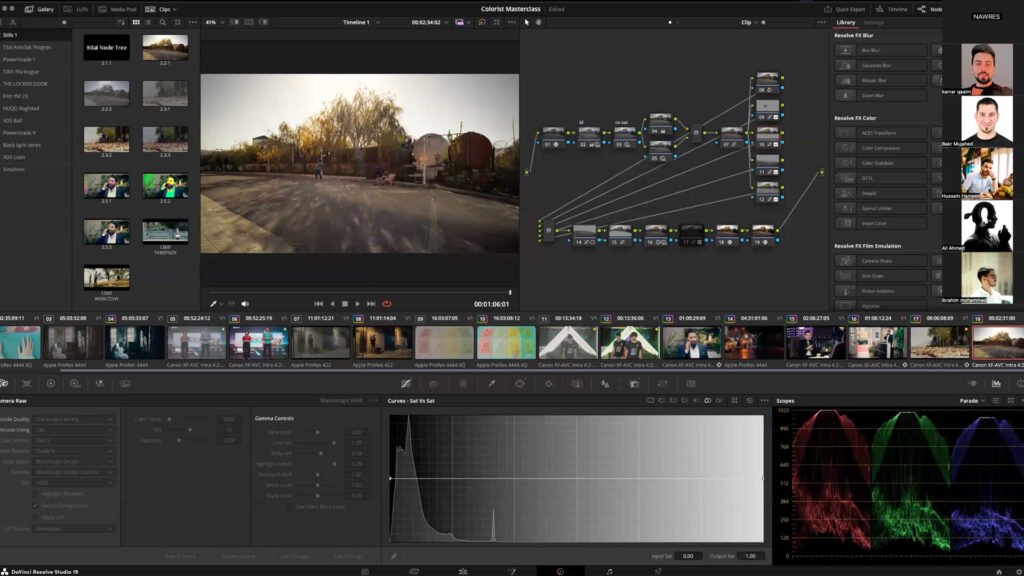Screen dimensions: 1024x576
Task: Select the pointer tool in node editor
Action: (527, 22)
